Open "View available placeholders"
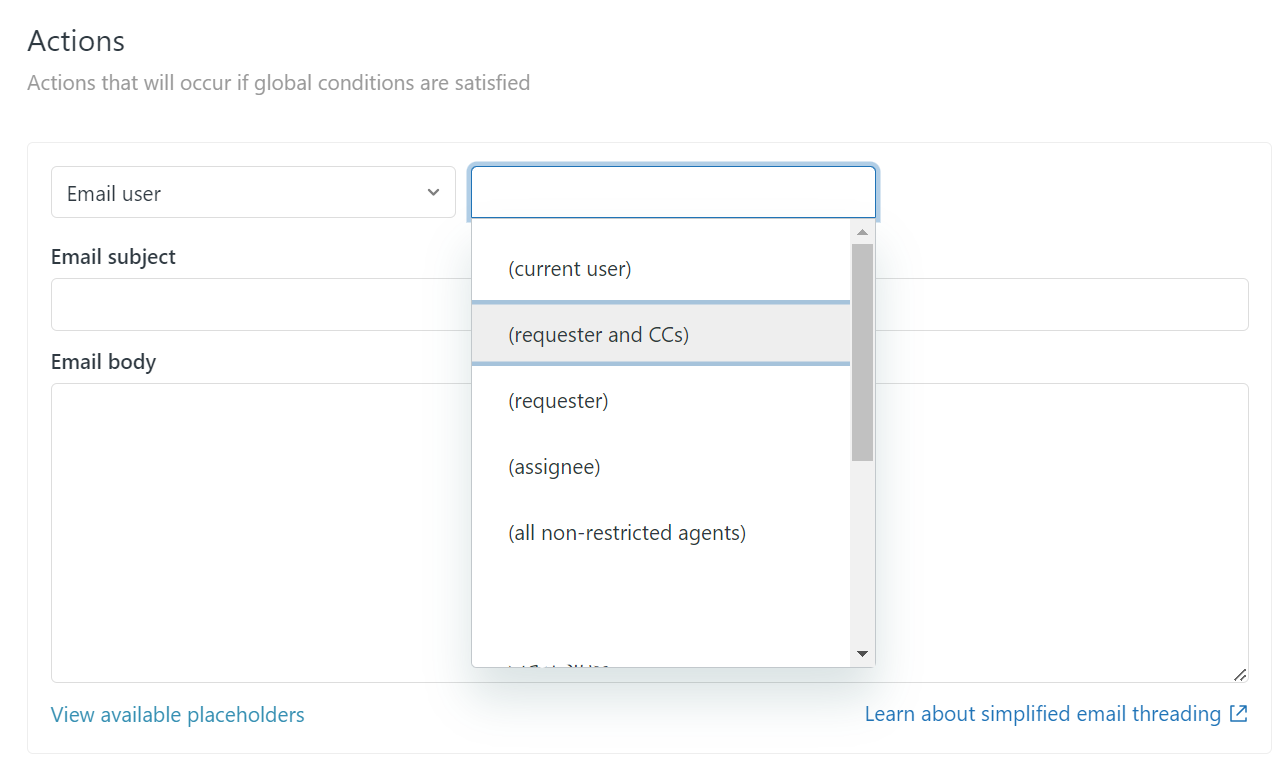1282x760 pixels. pos(177,714)
